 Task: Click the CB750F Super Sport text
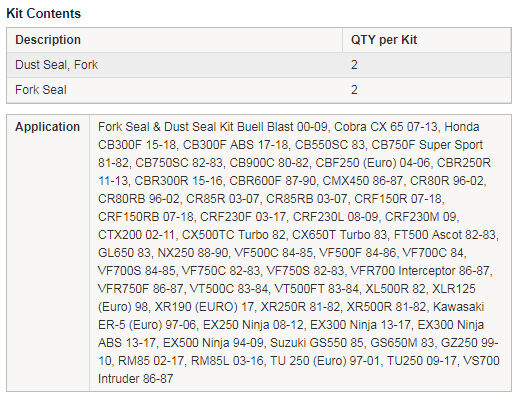[427, 145]
